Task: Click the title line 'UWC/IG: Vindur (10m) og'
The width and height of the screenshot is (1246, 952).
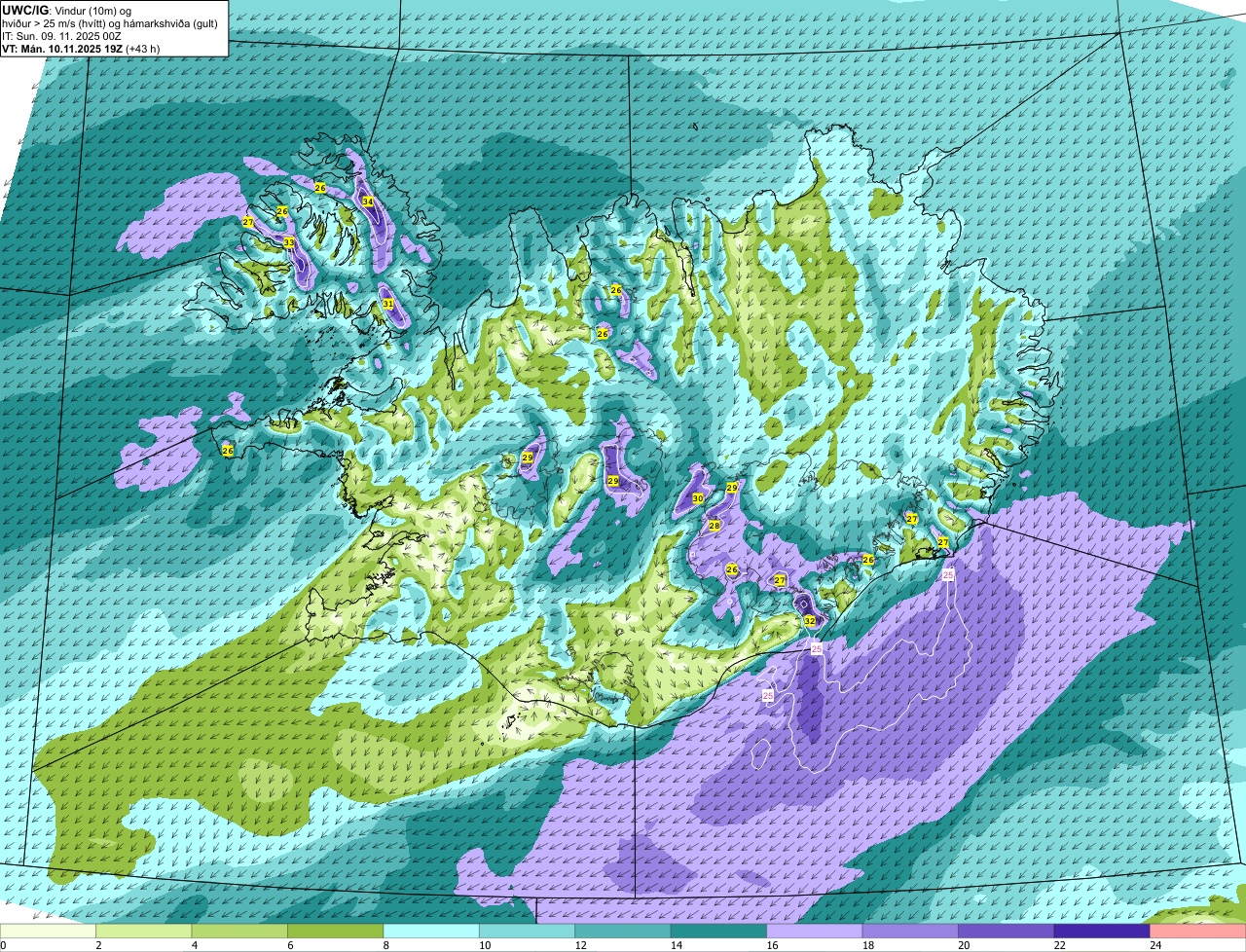Action: [66, 10]
